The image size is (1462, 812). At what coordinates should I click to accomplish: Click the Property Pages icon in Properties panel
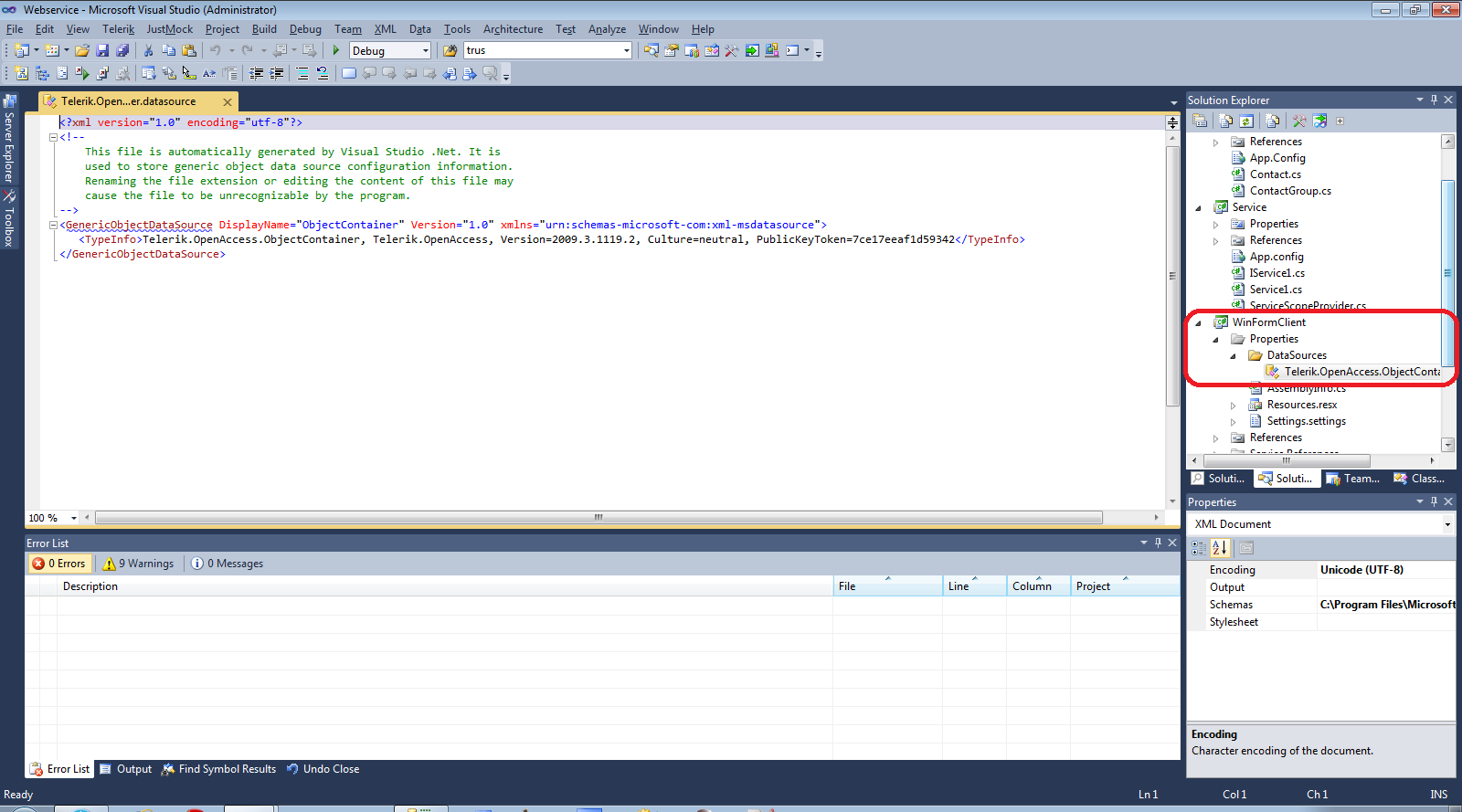point(1246,548)
